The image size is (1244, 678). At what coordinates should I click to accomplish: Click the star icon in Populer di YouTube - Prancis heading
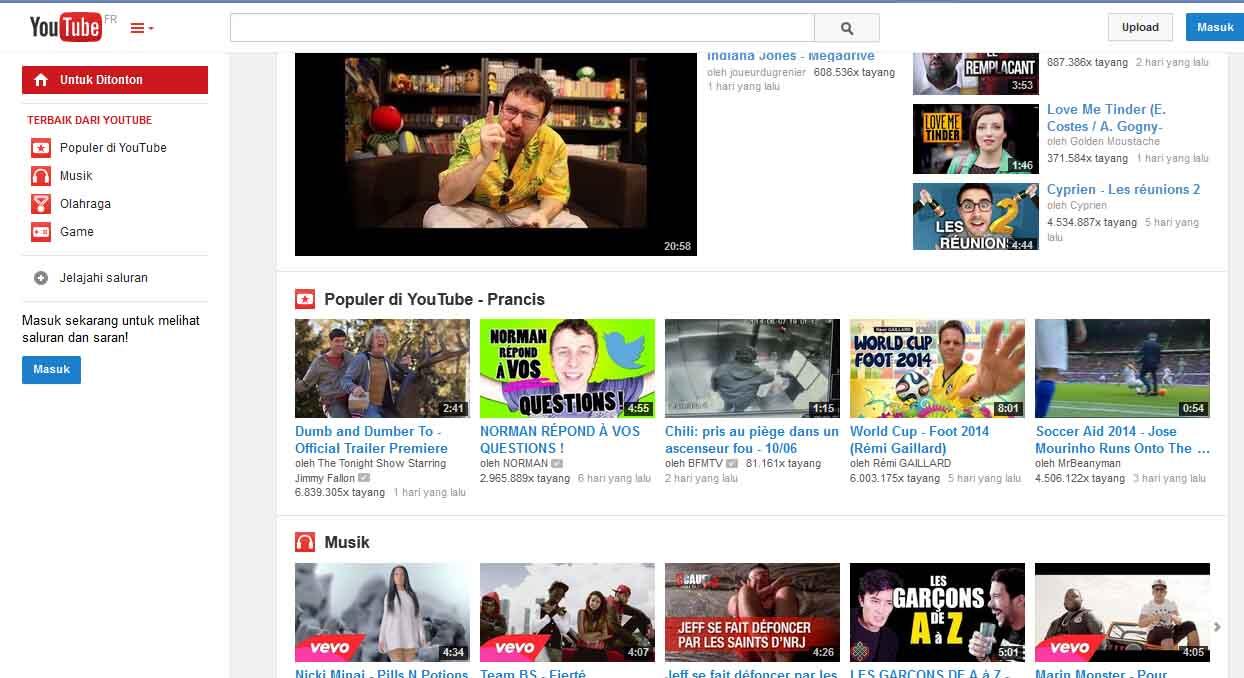(305, 299)
